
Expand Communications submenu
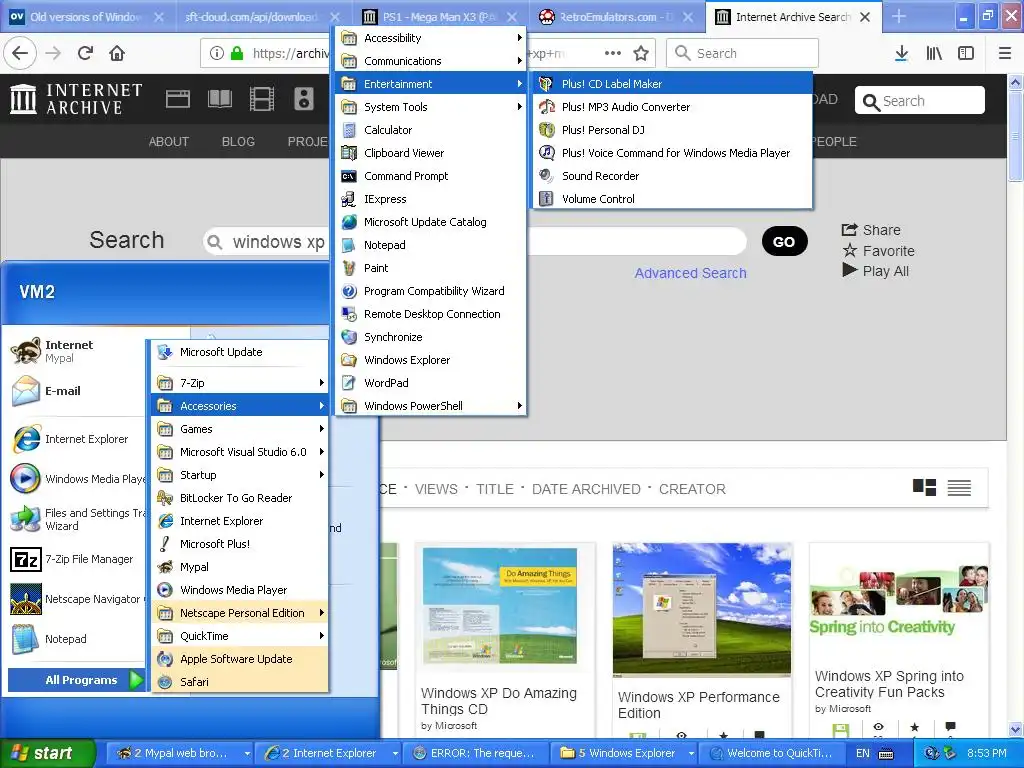pos(431,61)
